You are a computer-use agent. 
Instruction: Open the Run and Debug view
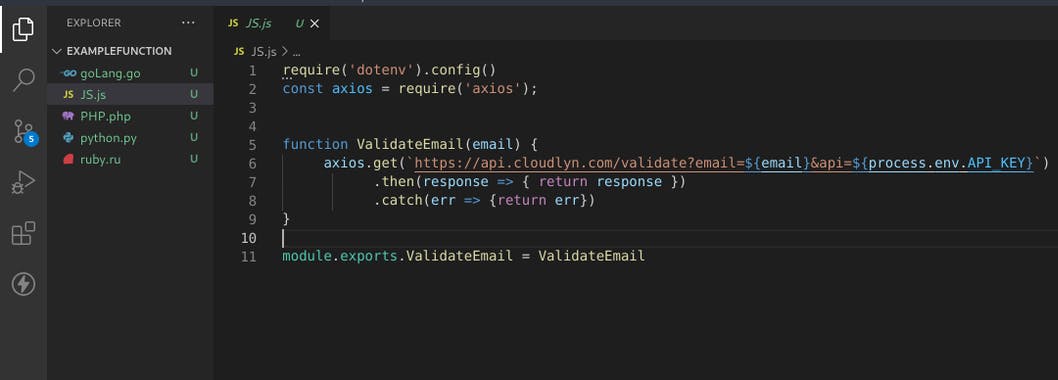(23, 183)
